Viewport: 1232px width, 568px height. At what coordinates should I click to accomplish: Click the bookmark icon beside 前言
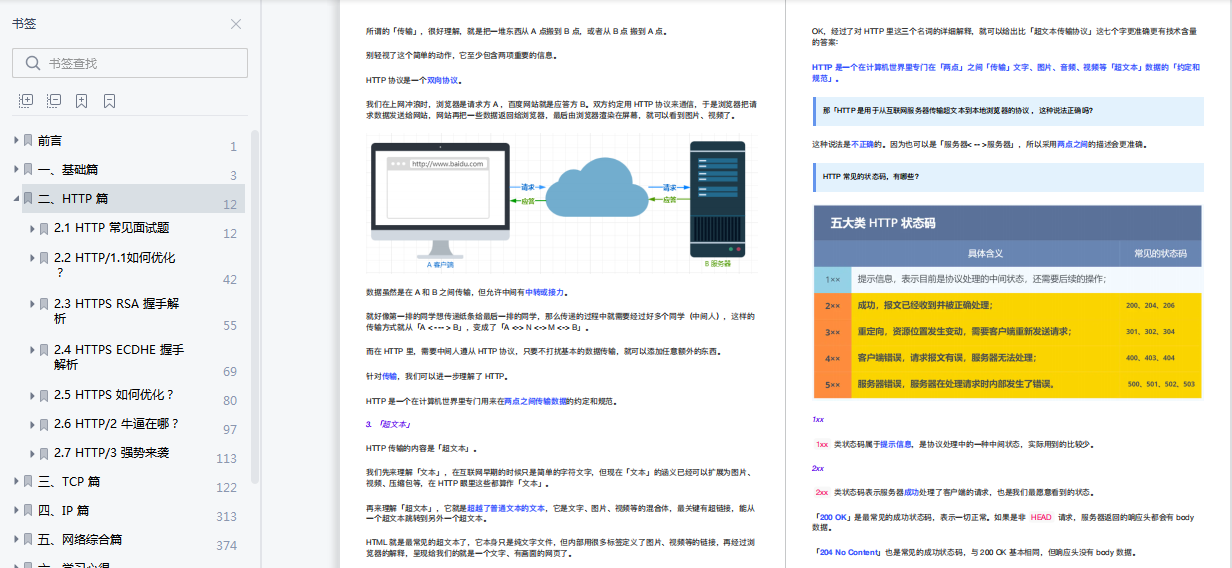pos(29,141)
